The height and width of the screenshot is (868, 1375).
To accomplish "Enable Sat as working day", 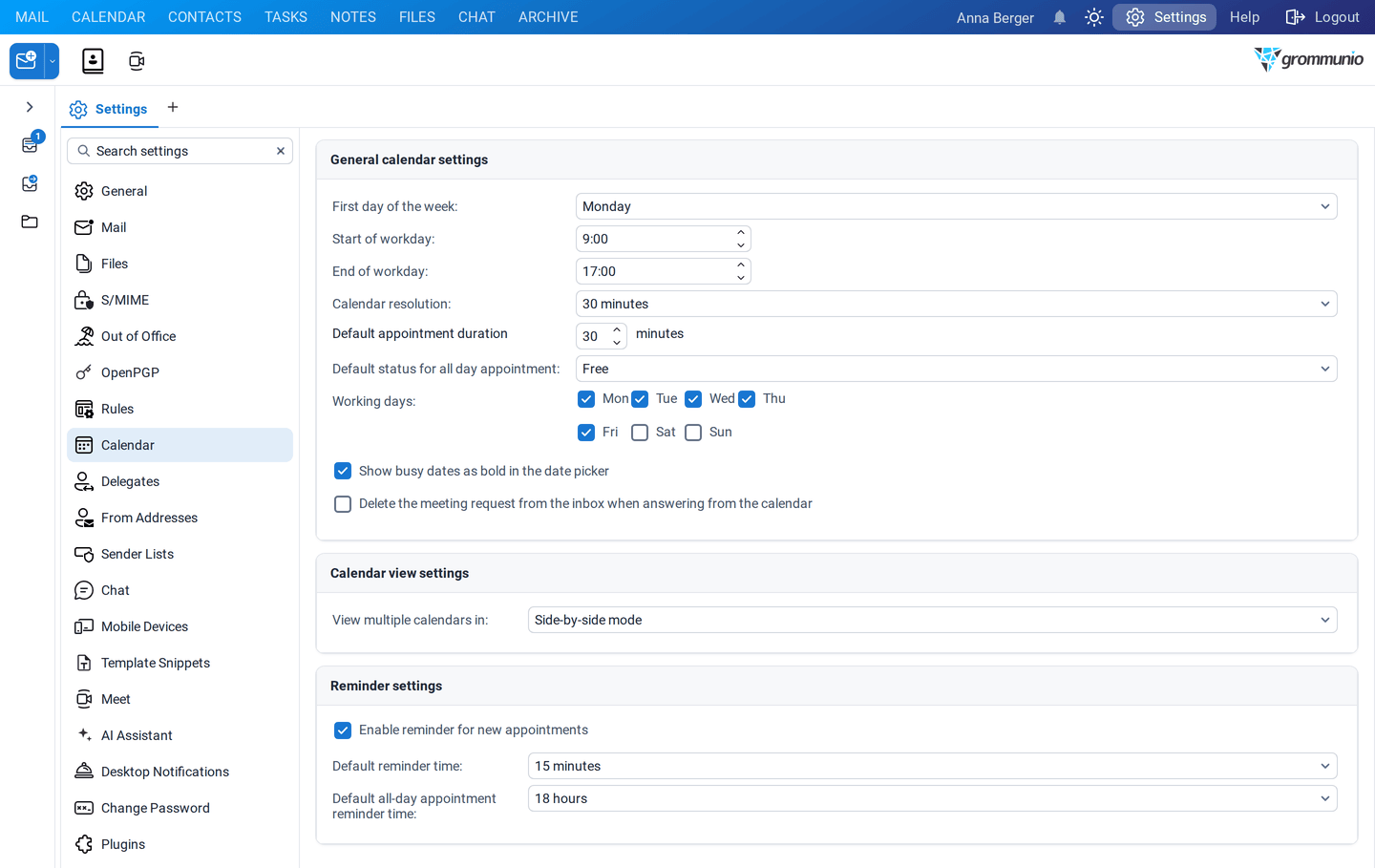I will [640, 433].
